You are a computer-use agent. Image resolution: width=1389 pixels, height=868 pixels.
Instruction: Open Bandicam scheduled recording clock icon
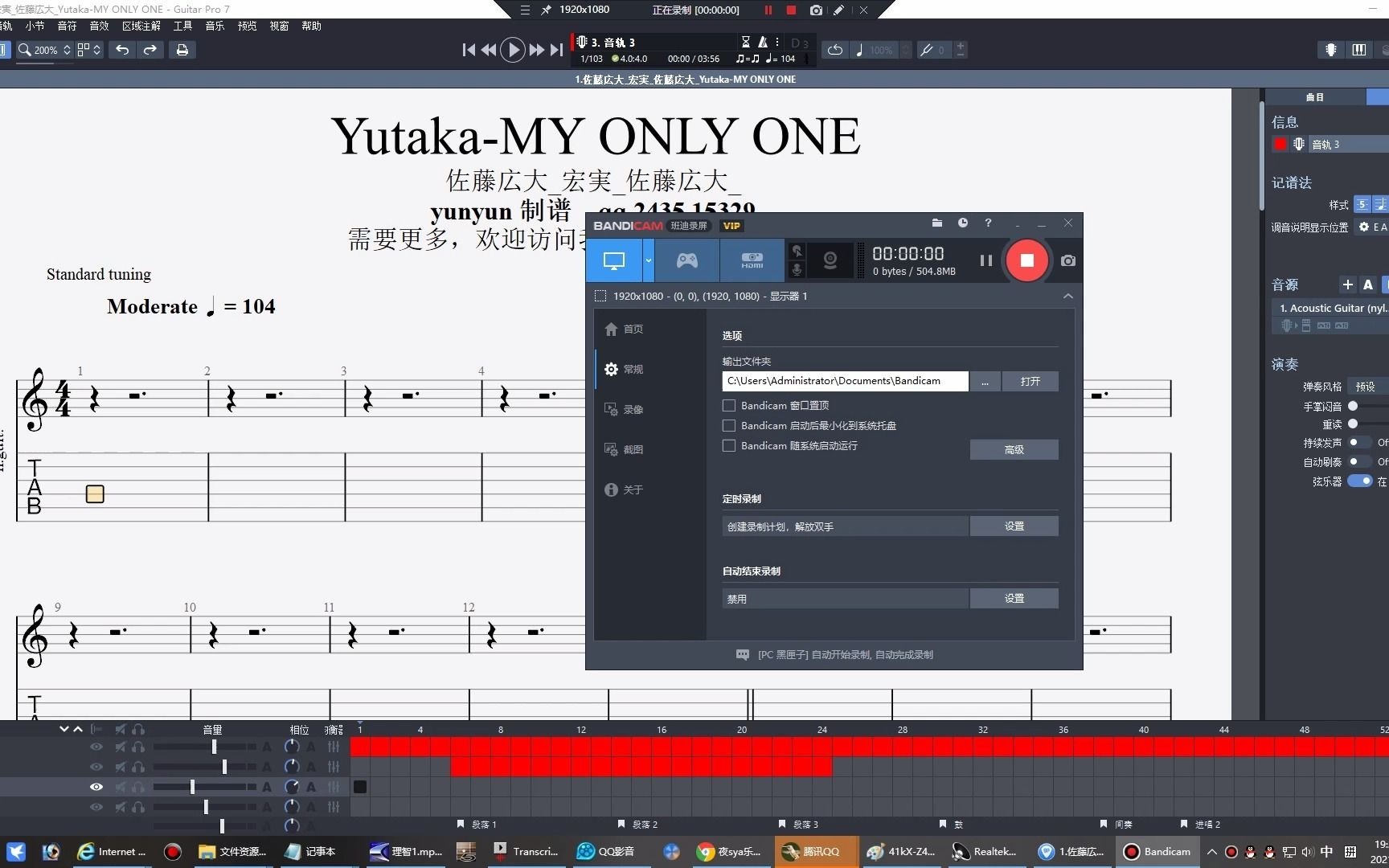pos(962,223)
